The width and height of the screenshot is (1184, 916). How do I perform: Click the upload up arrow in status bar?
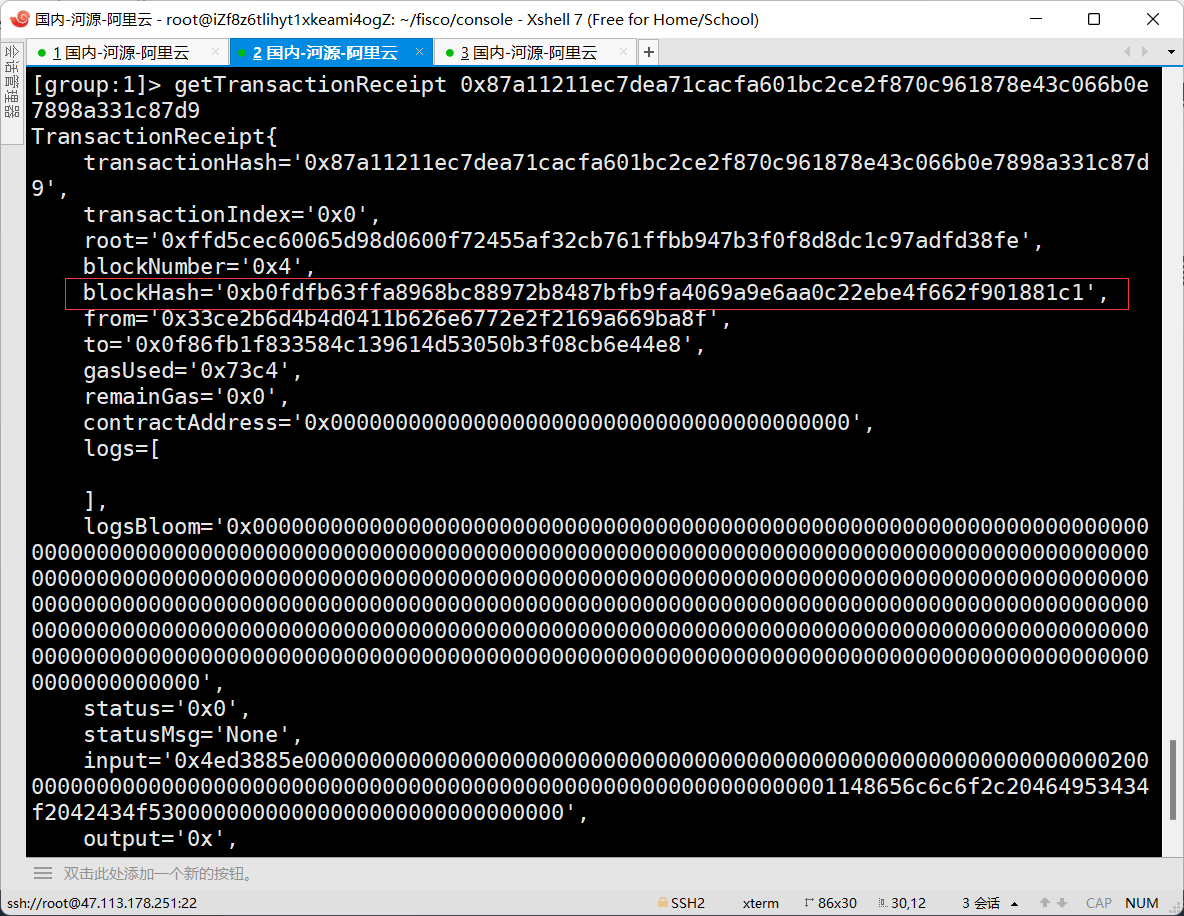click(x=1045, y=903)
